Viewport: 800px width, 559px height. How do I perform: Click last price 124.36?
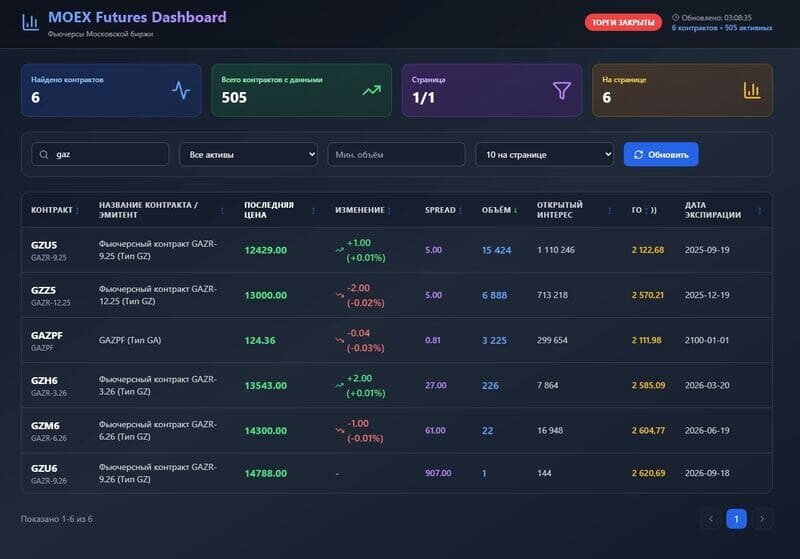pos(260,340)
